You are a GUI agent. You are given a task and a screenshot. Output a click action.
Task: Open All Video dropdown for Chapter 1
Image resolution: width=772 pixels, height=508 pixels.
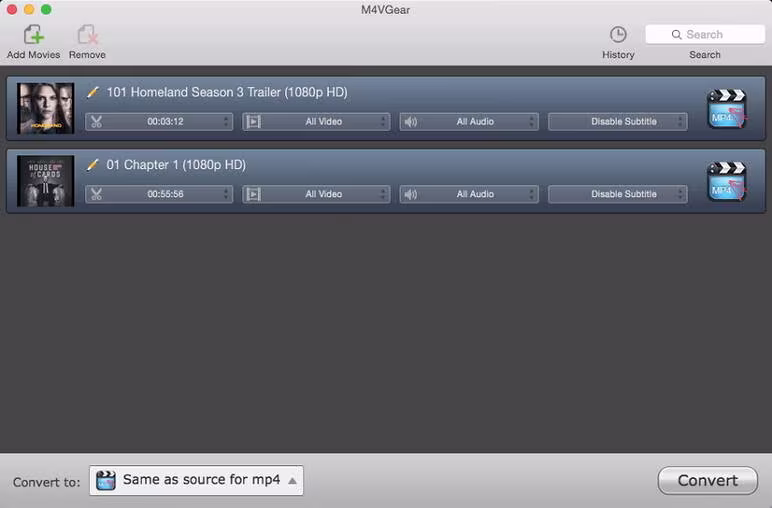coord(316,194)
